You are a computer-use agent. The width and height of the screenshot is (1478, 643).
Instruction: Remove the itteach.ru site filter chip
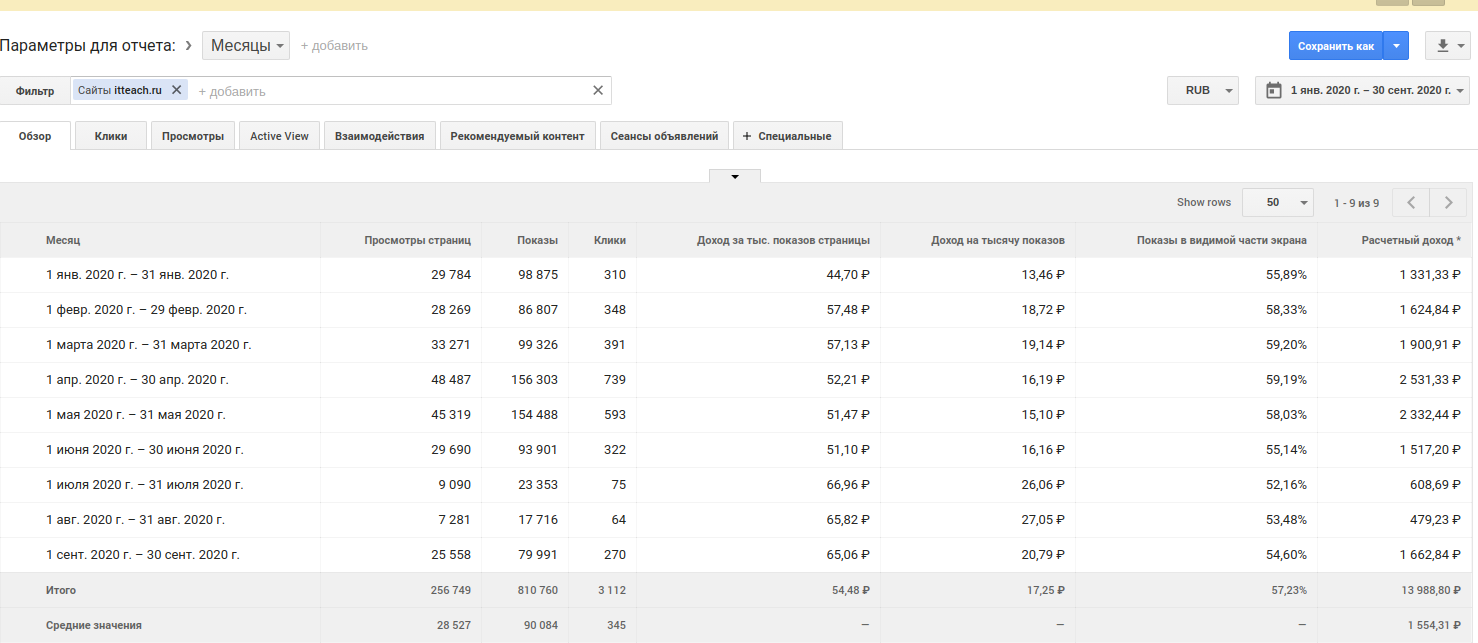pos(177,90)
